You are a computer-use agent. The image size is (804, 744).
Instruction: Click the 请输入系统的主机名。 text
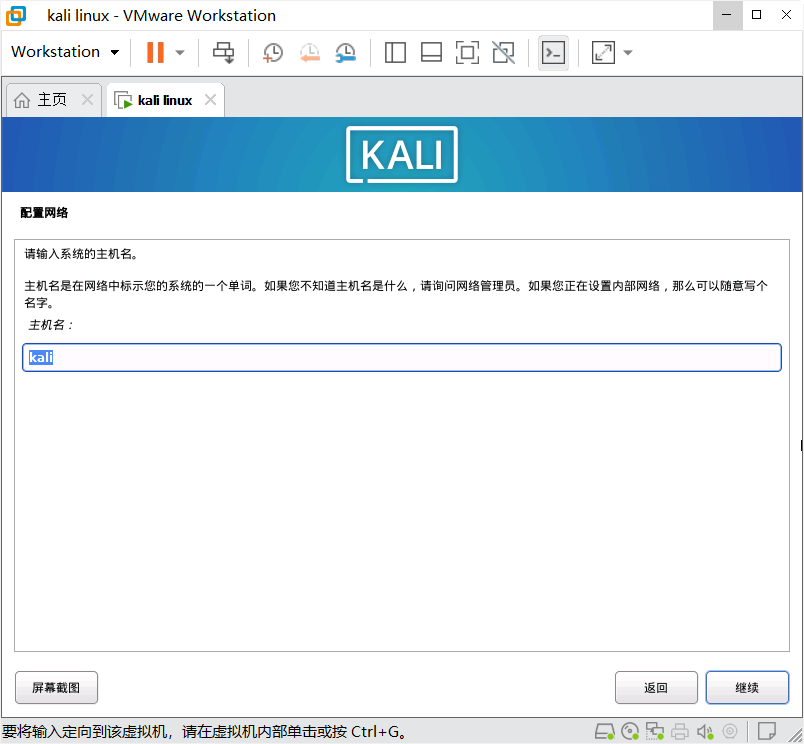pos(81,254)
